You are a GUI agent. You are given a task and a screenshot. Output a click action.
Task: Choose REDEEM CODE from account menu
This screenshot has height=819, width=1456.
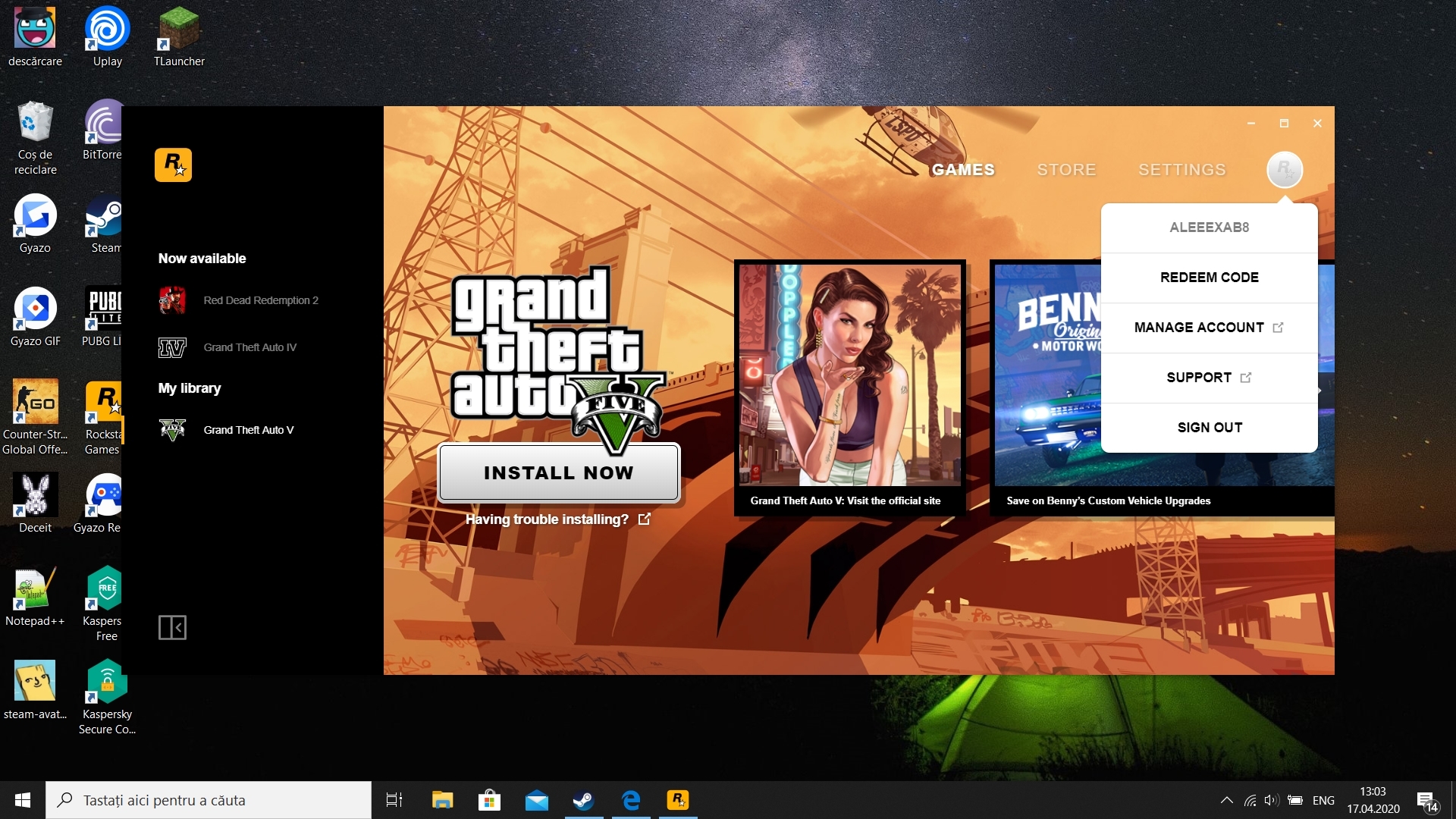coord(1209,278)
